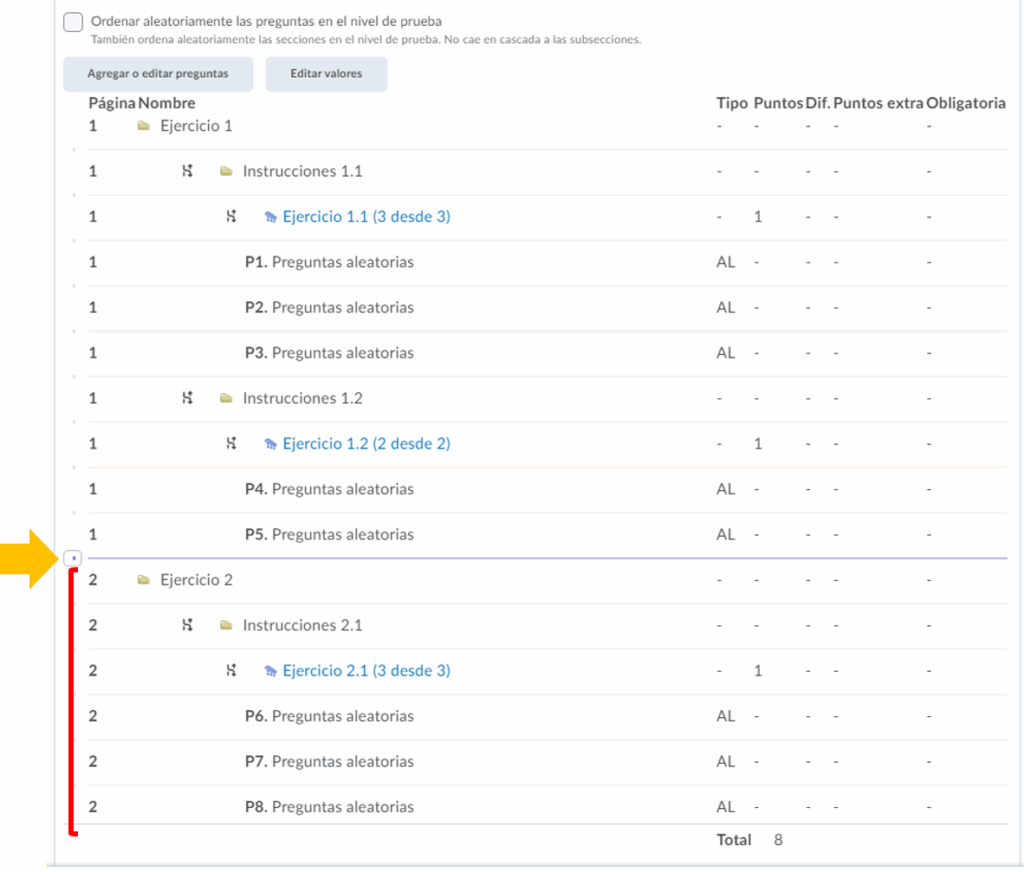Click the question pool icon for Ejercicio 1.2
The image size is (1024, 872).
[270, 444]
